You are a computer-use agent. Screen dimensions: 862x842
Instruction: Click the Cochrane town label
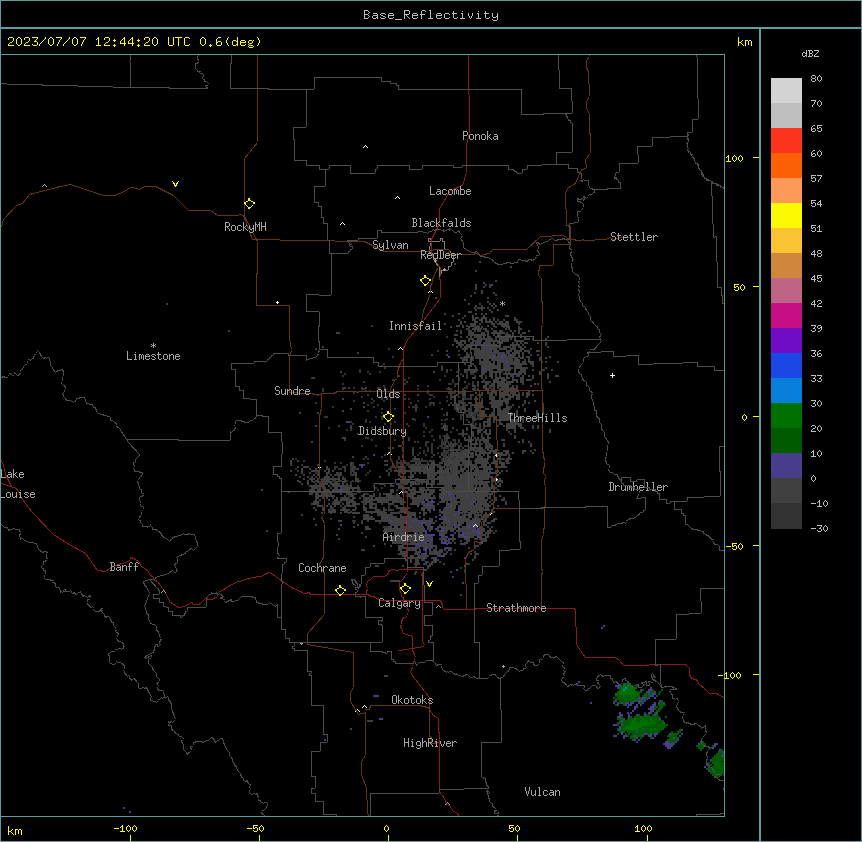pos(322,568)
